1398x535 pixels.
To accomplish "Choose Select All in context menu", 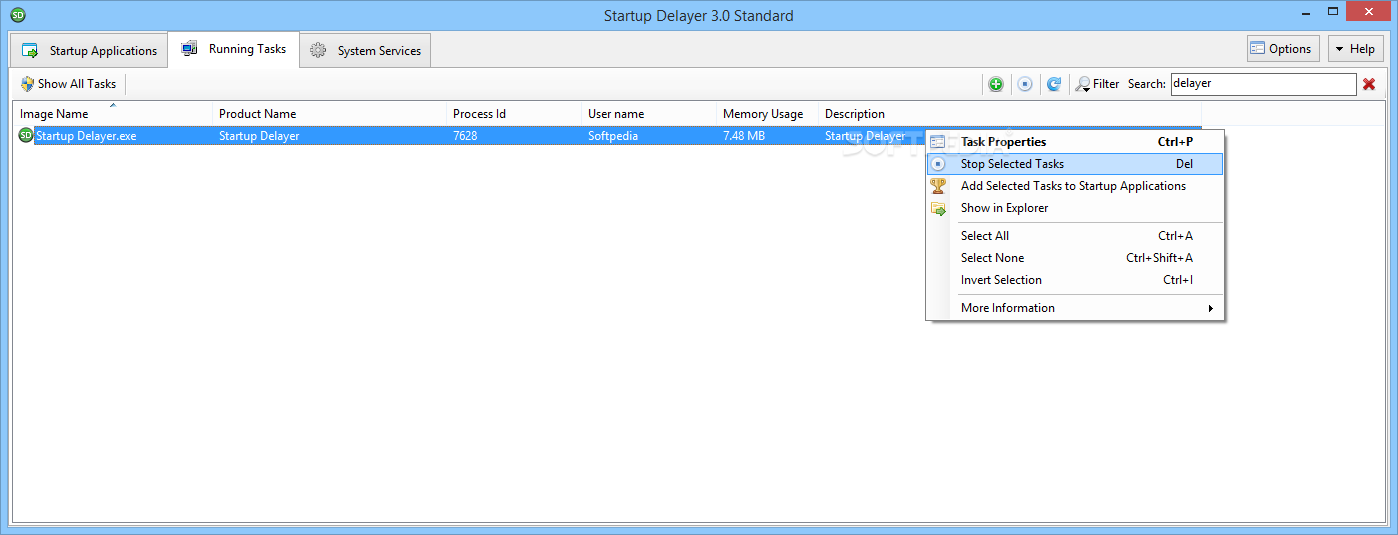I will click(x=1075, y=236).
